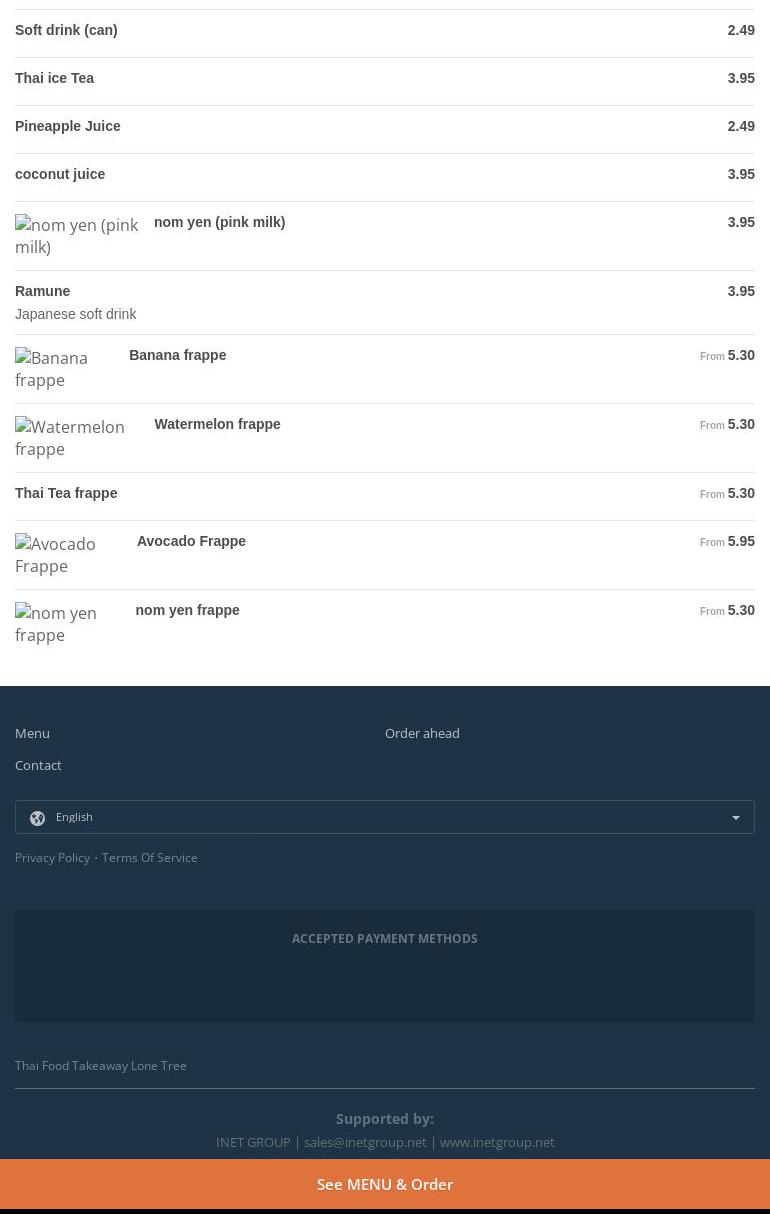Click the nom yen (pink milk) image
The width and height of the screenshot is (770, 1214).
pos(78,236)
